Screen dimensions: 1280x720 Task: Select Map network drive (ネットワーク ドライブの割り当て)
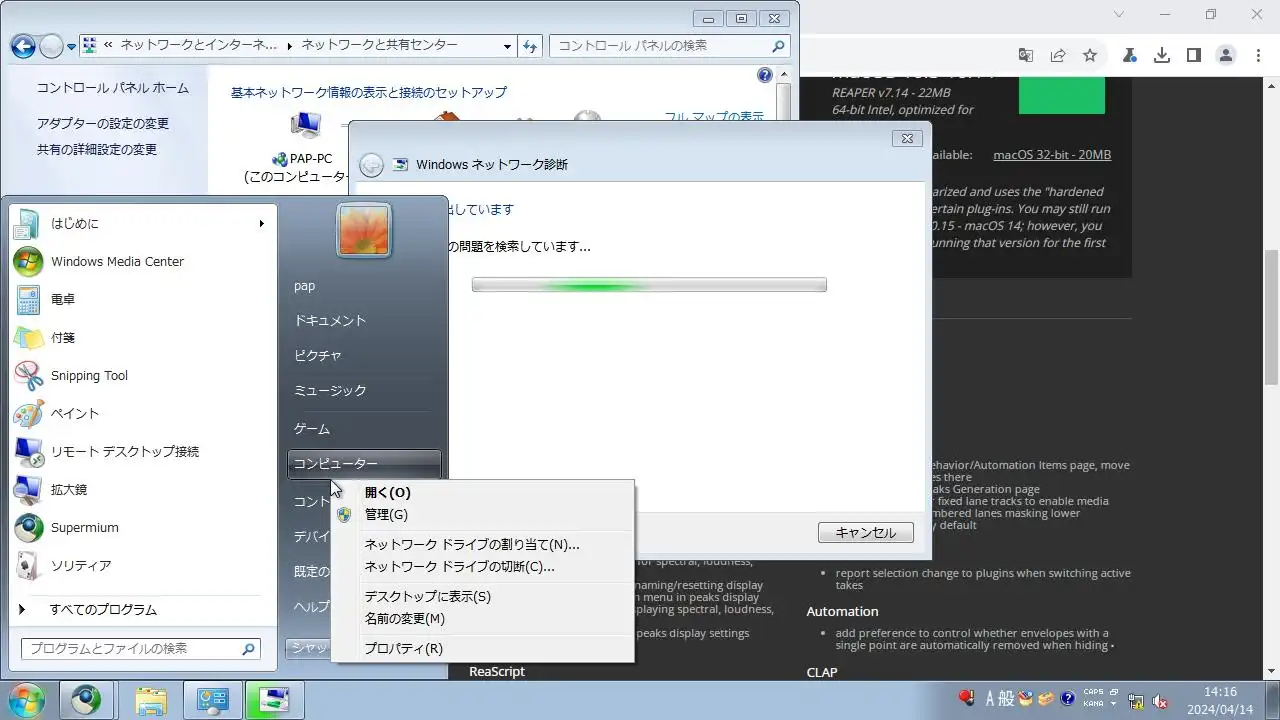click(482, 544)
